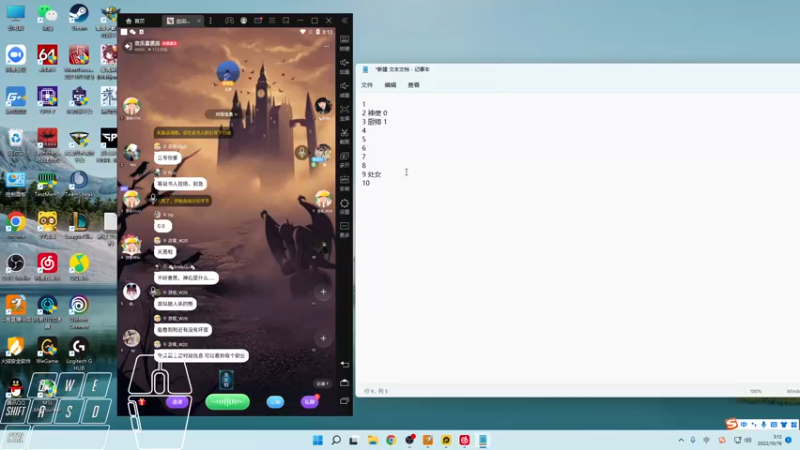The image size is (800, 450).
Task: Select seat 1 player avatar on left
Action: pos(132,106)
